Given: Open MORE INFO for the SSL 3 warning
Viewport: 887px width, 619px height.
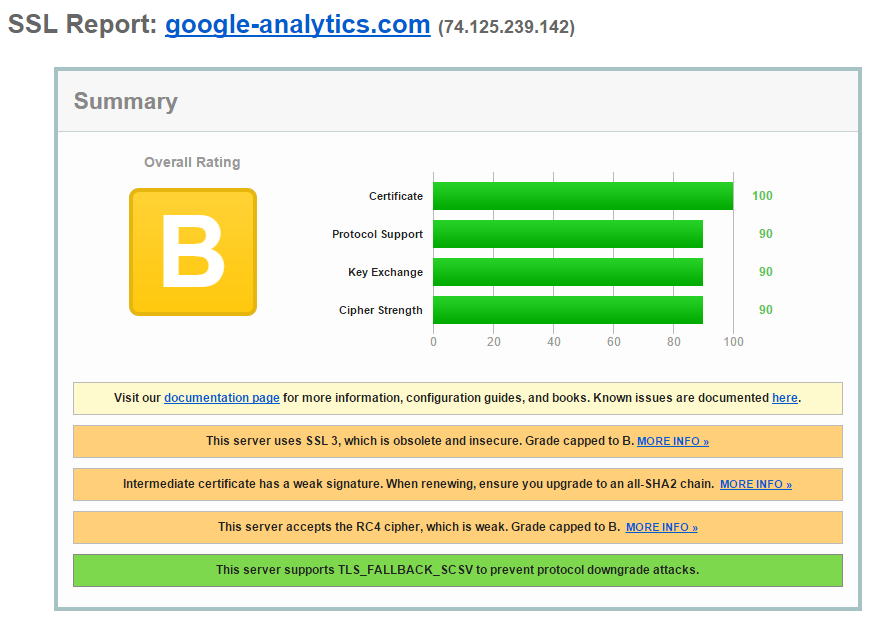Looking at the screenshot, I should click(x=672, y=441).
